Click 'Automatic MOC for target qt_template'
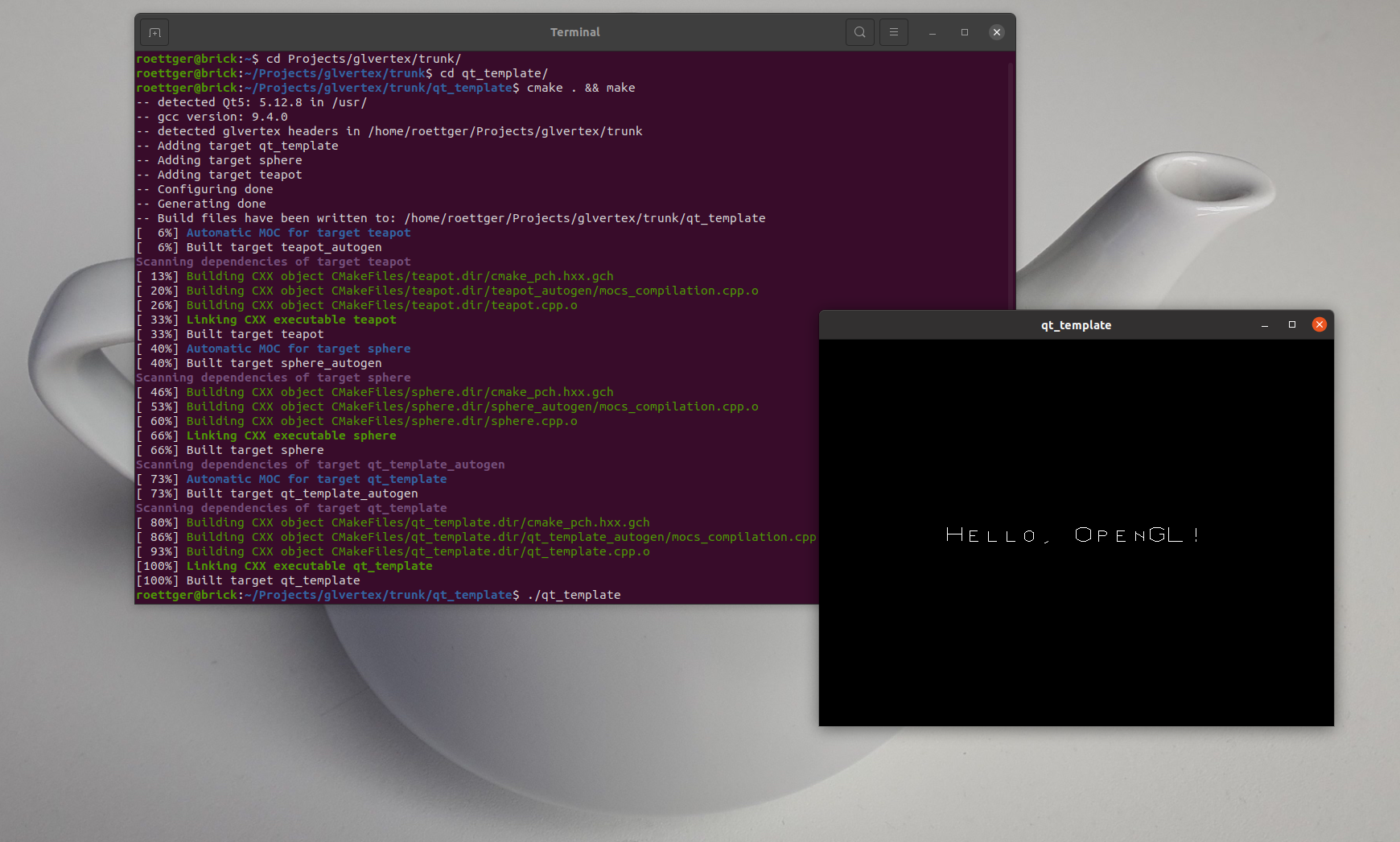The height and width of the screenshot is (842, 1400). click(317, 479)
